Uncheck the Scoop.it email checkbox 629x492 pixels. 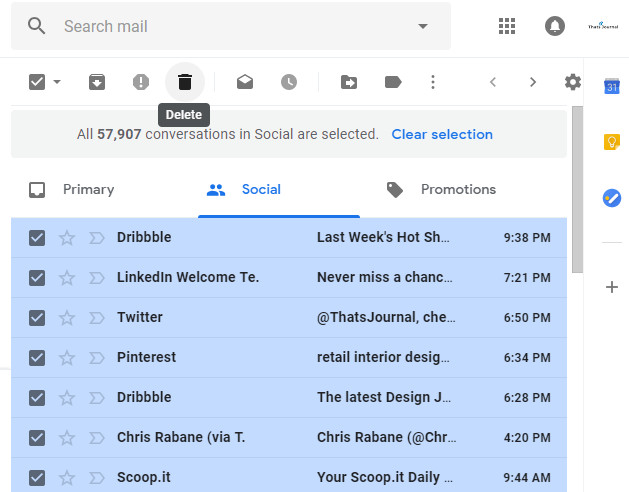37,478
